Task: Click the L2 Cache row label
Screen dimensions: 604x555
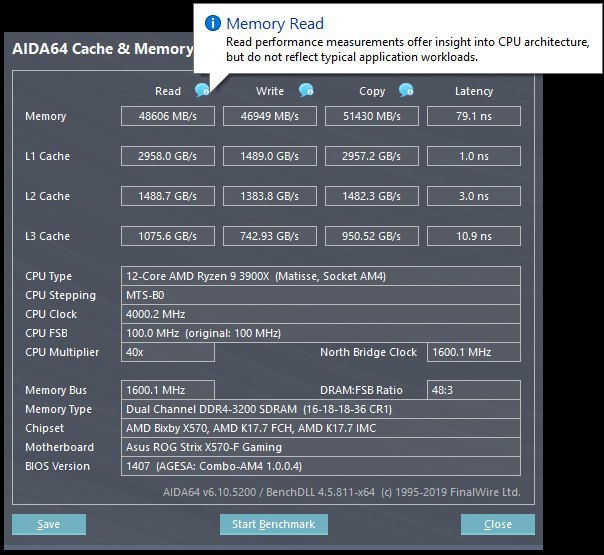Action: click(x=47, y=196)
